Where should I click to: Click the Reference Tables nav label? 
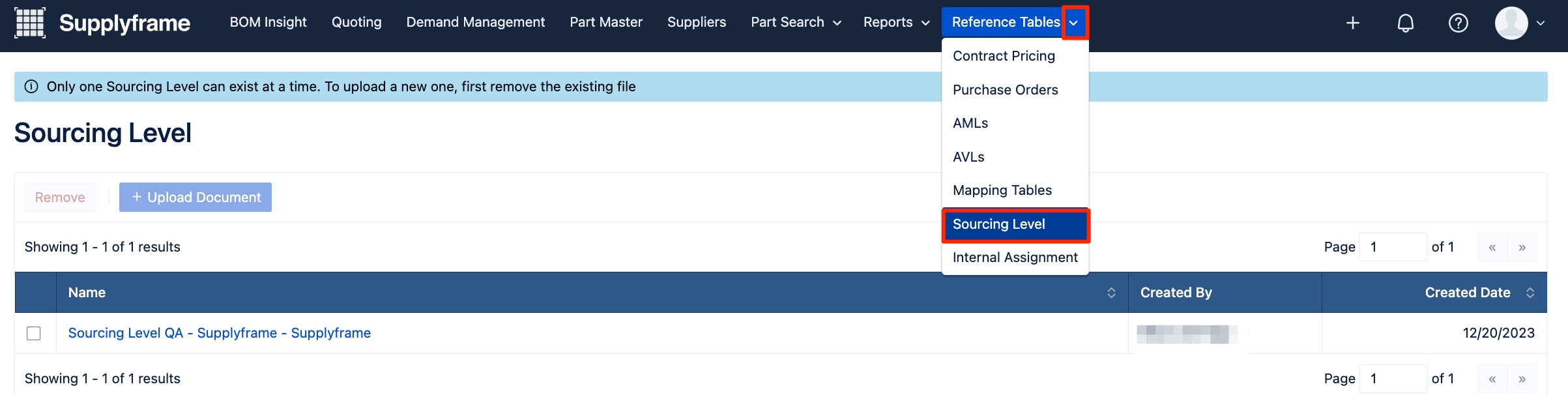pyautogui.click(x=1006, y=22)
